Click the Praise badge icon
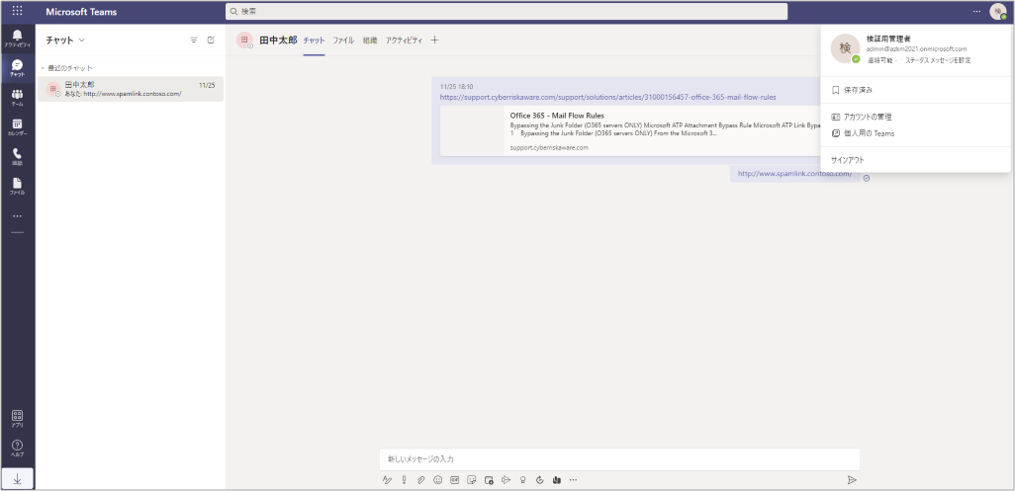The image size is (1015, 491). coord(522,480)
